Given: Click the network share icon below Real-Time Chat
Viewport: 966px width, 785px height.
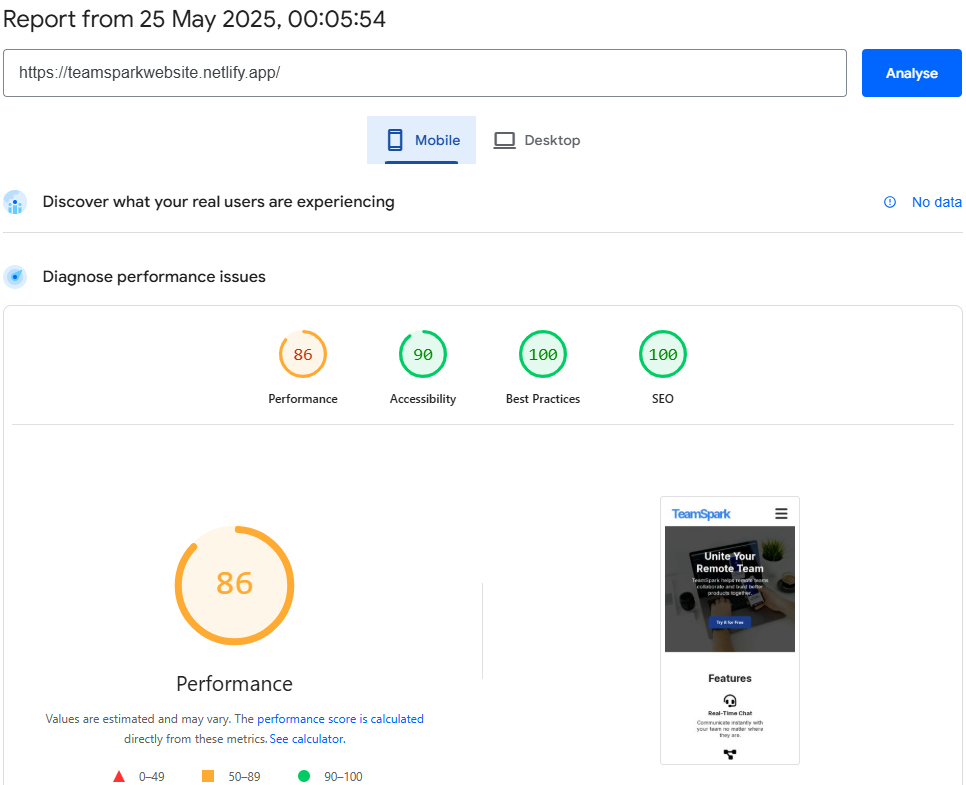Looking at the screenshot, I should point(730,754).
